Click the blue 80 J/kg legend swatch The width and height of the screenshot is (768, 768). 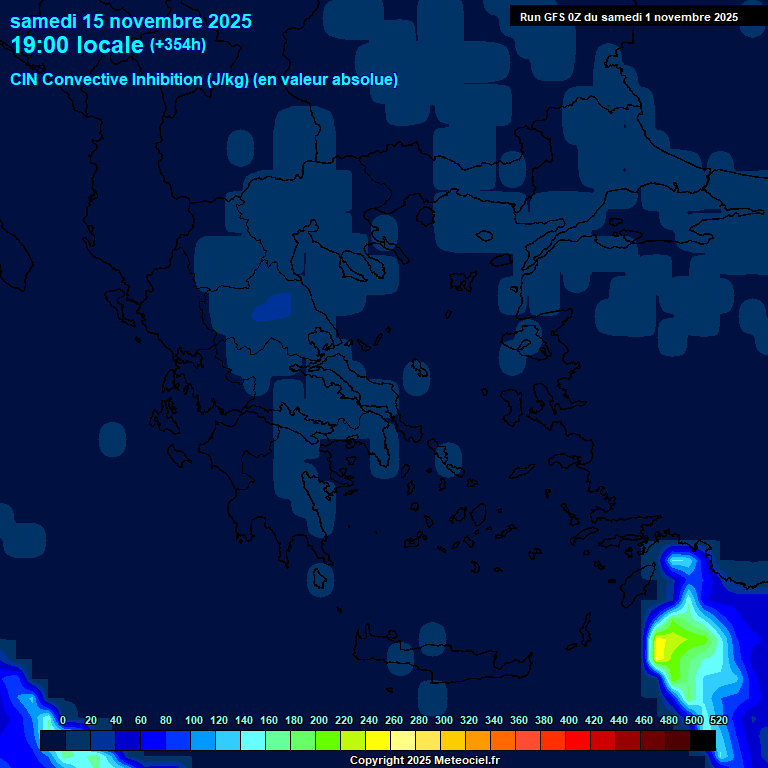(x=178, y=741)
